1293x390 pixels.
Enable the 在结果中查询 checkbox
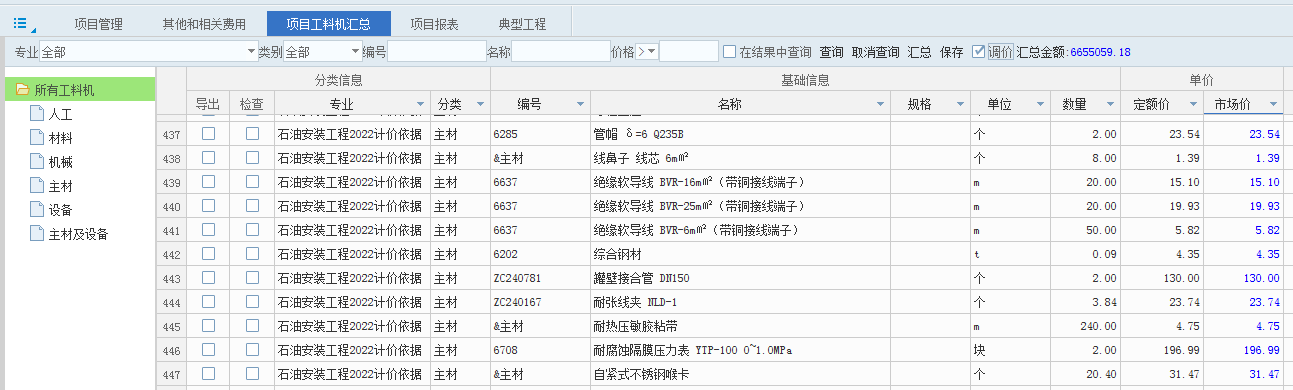730,51
